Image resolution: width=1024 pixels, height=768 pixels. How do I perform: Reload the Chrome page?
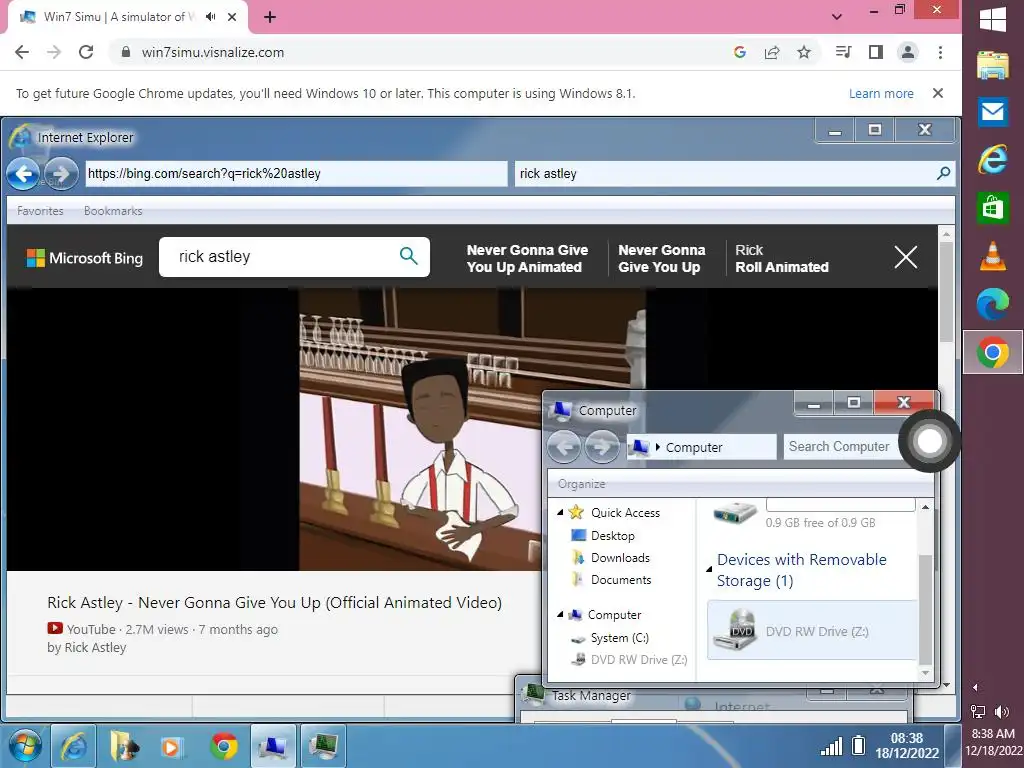pyautogui.click(x=86, y=52)
